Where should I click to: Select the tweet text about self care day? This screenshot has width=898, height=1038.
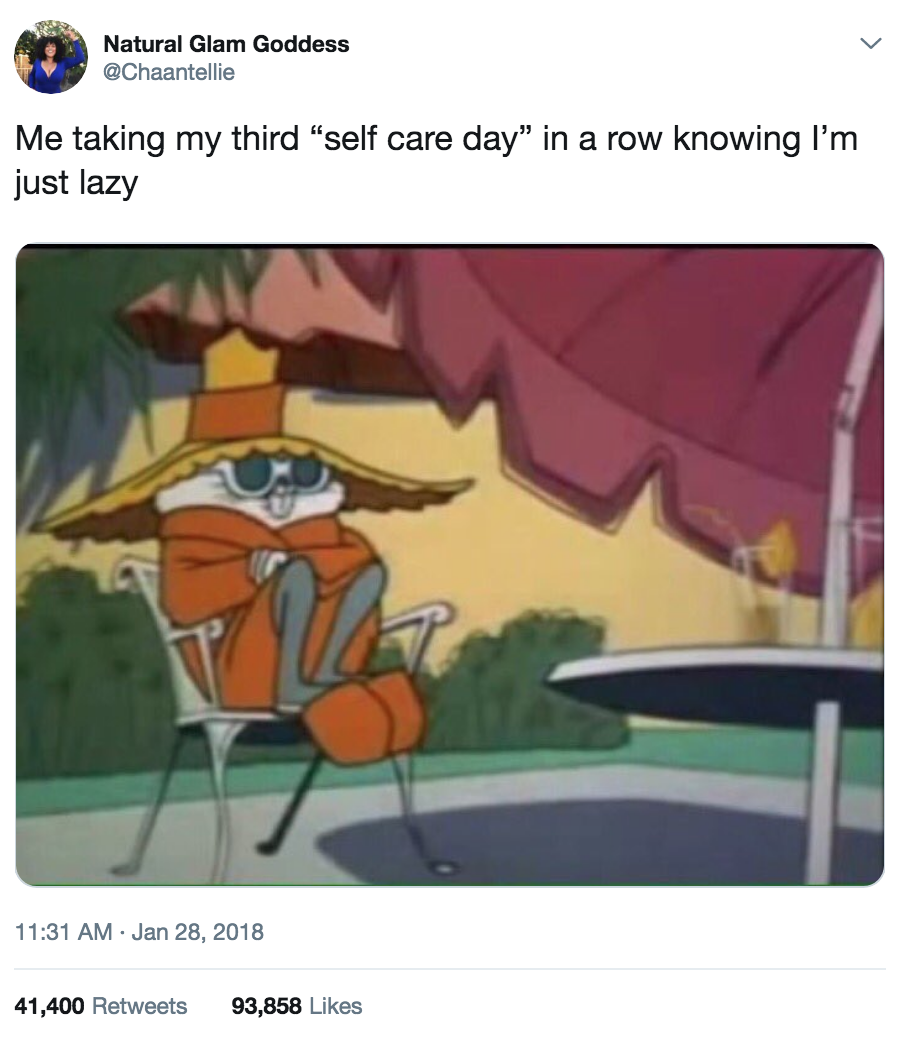[436, 160]
